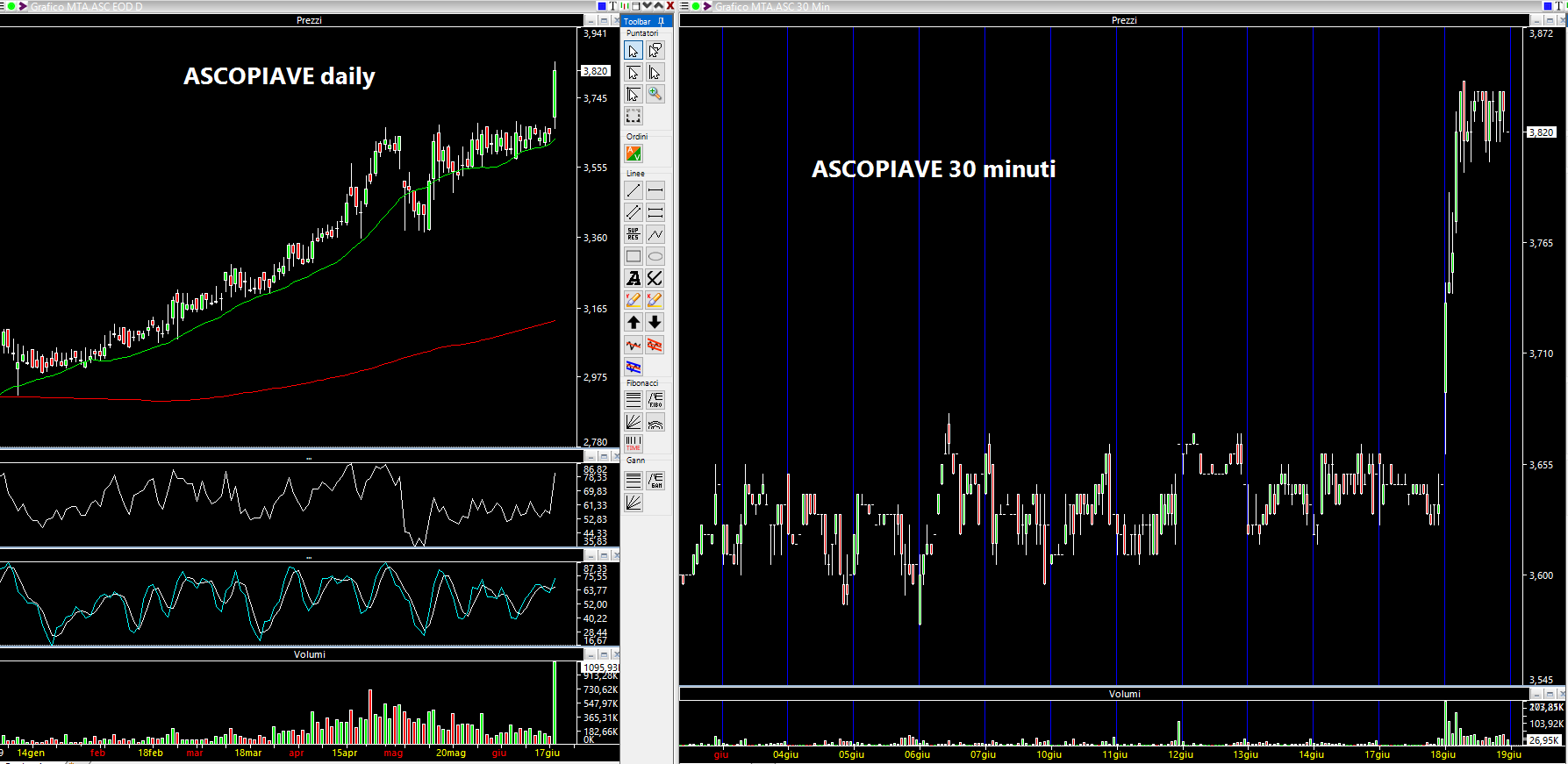
Task: Click the down chevron in daily chart title bar
Action: pyautogui.click(x=647, y=5)
